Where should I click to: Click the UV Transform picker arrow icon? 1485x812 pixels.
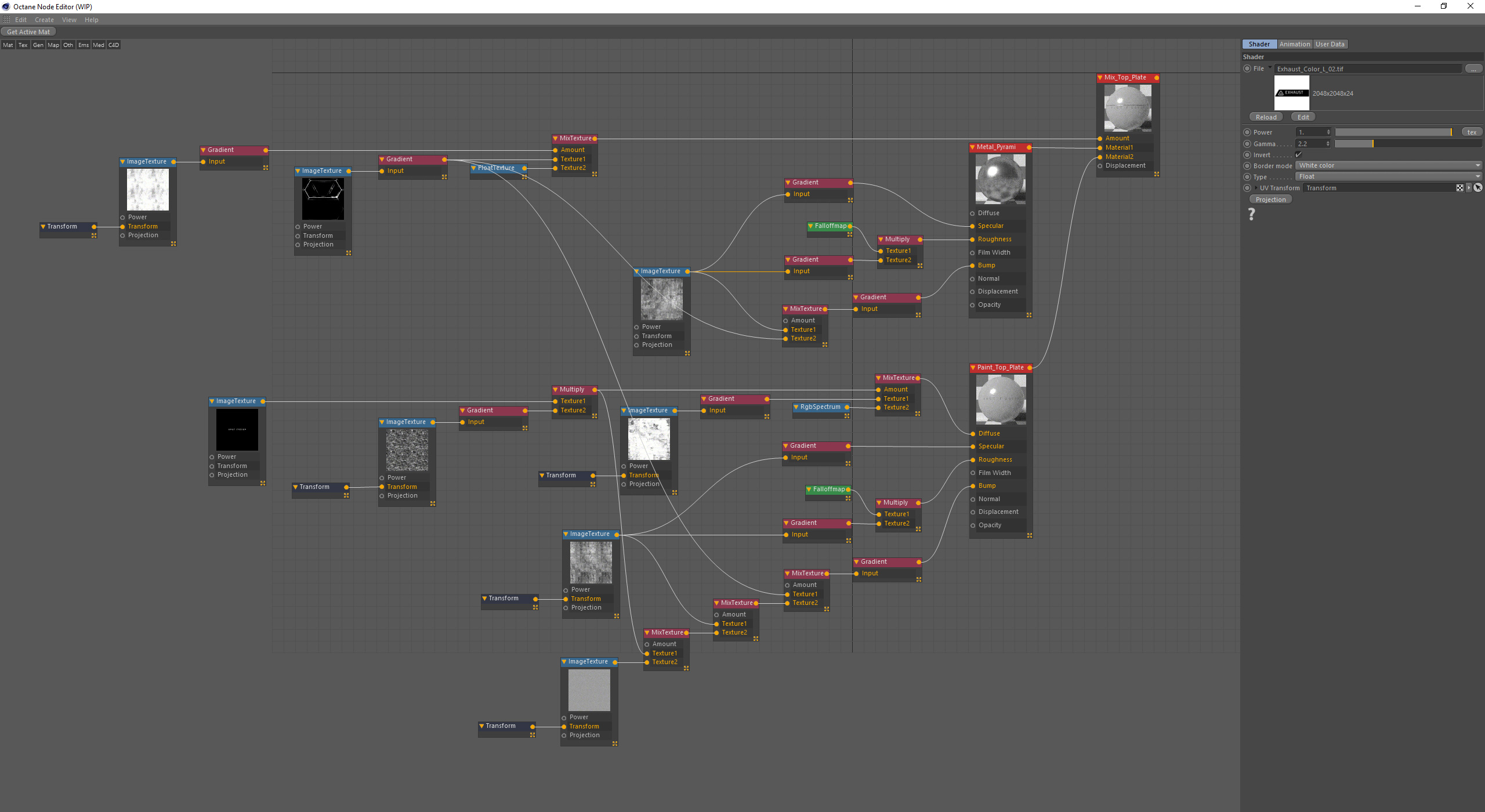click(x=1477, y=188)
